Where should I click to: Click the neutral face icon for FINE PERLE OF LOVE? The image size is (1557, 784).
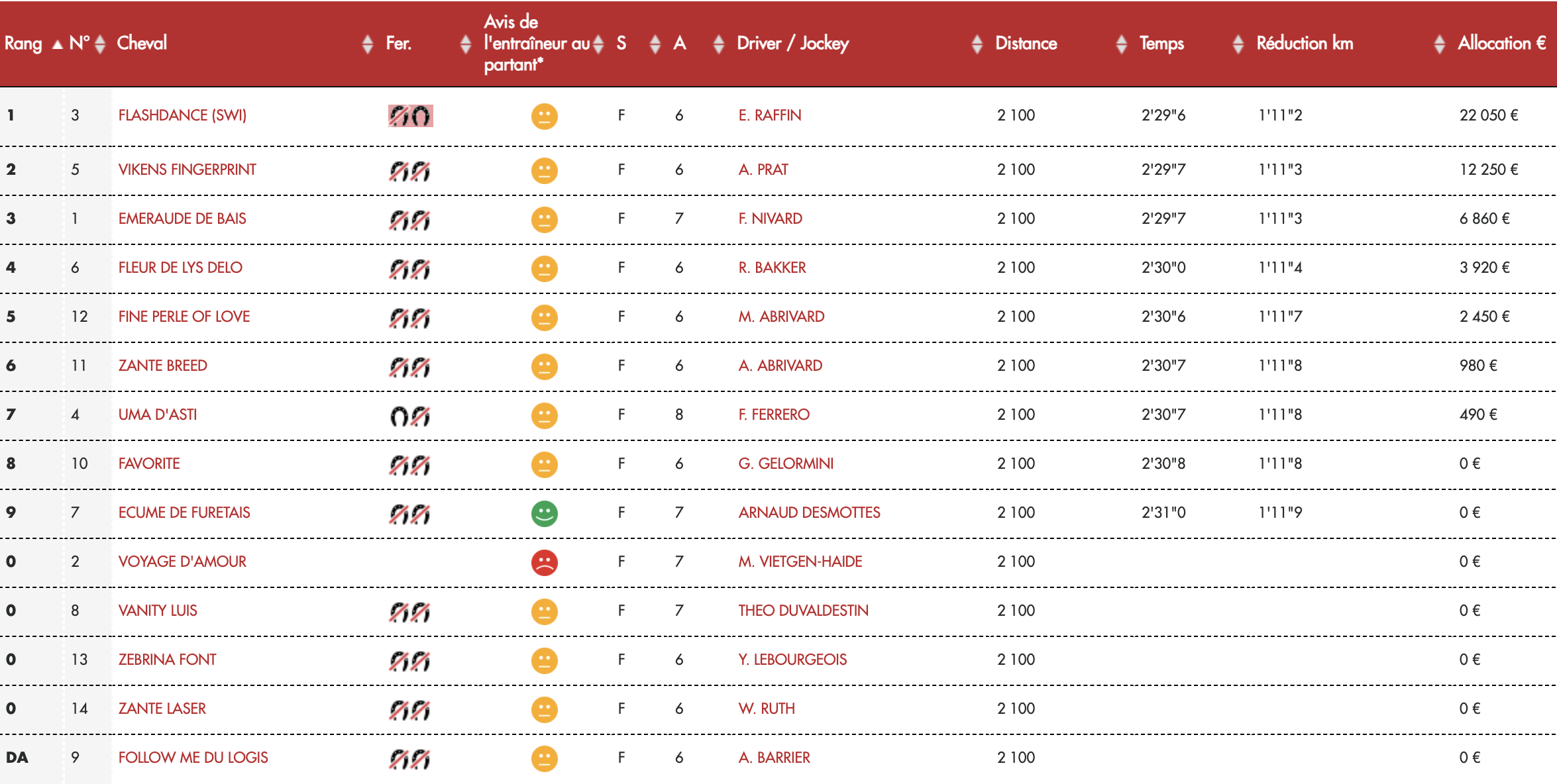(545, 318)
